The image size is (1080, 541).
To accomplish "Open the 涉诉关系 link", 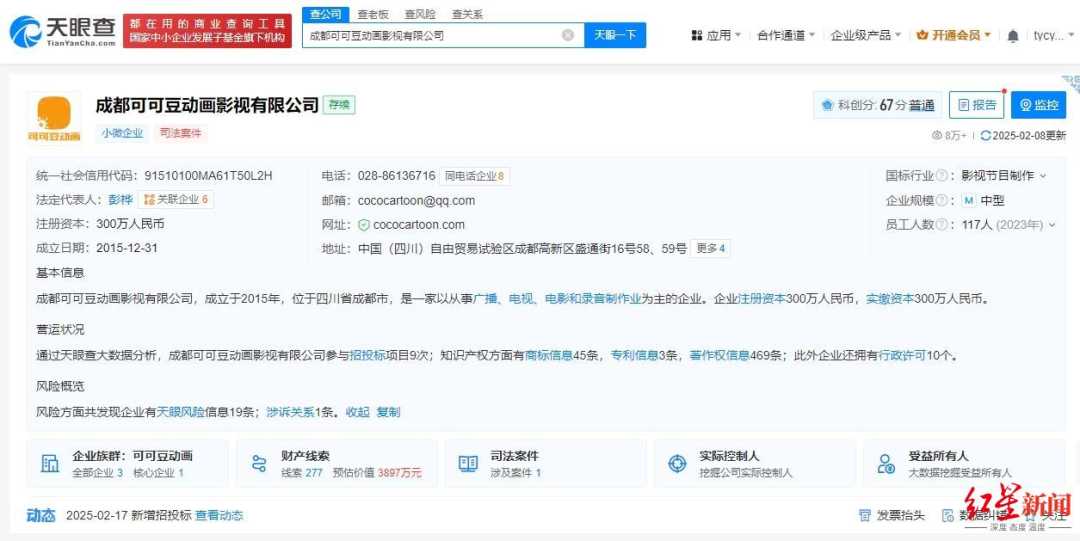I will (x=291, y=412).
